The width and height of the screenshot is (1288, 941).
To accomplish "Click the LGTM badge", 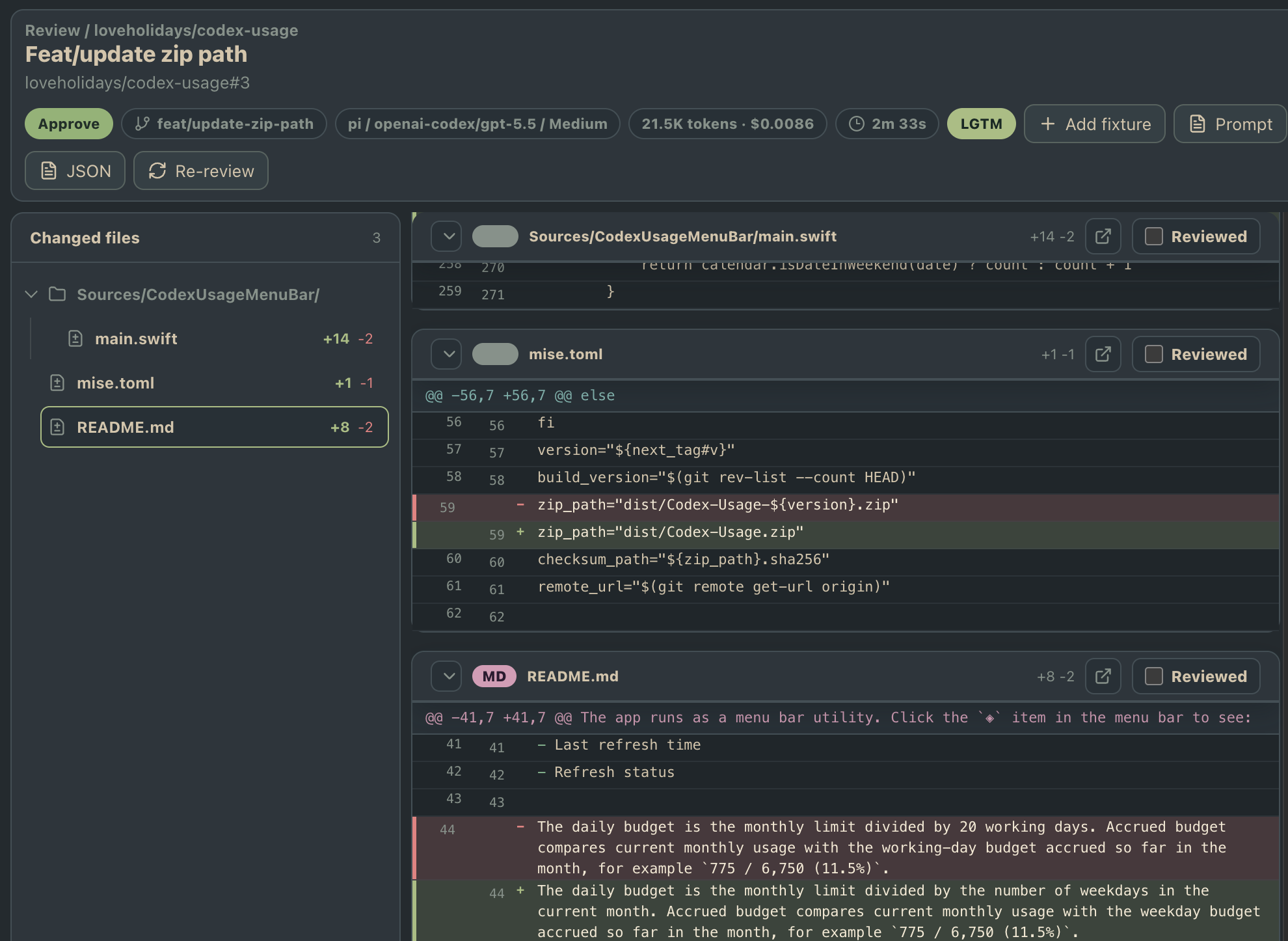I will (x=981, y=124).
